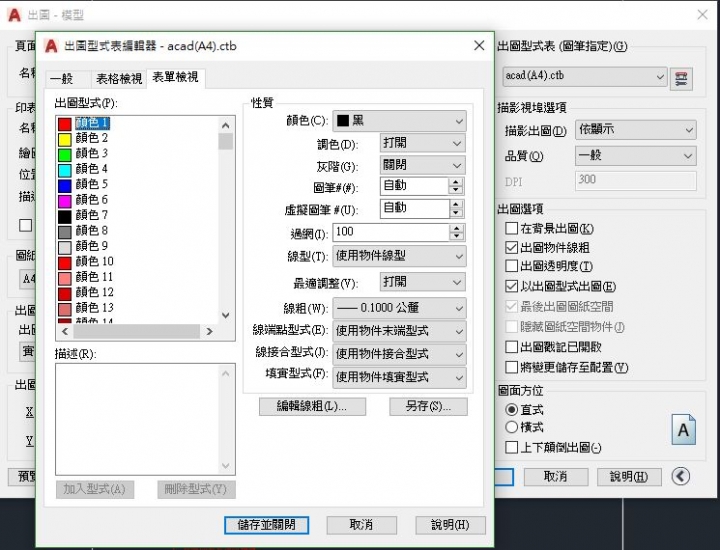Image resolution: width=720 pixels, height=550 pixels.
Task: Decrease the 過網(I) screening value
Action: click(x=456, y=236)
